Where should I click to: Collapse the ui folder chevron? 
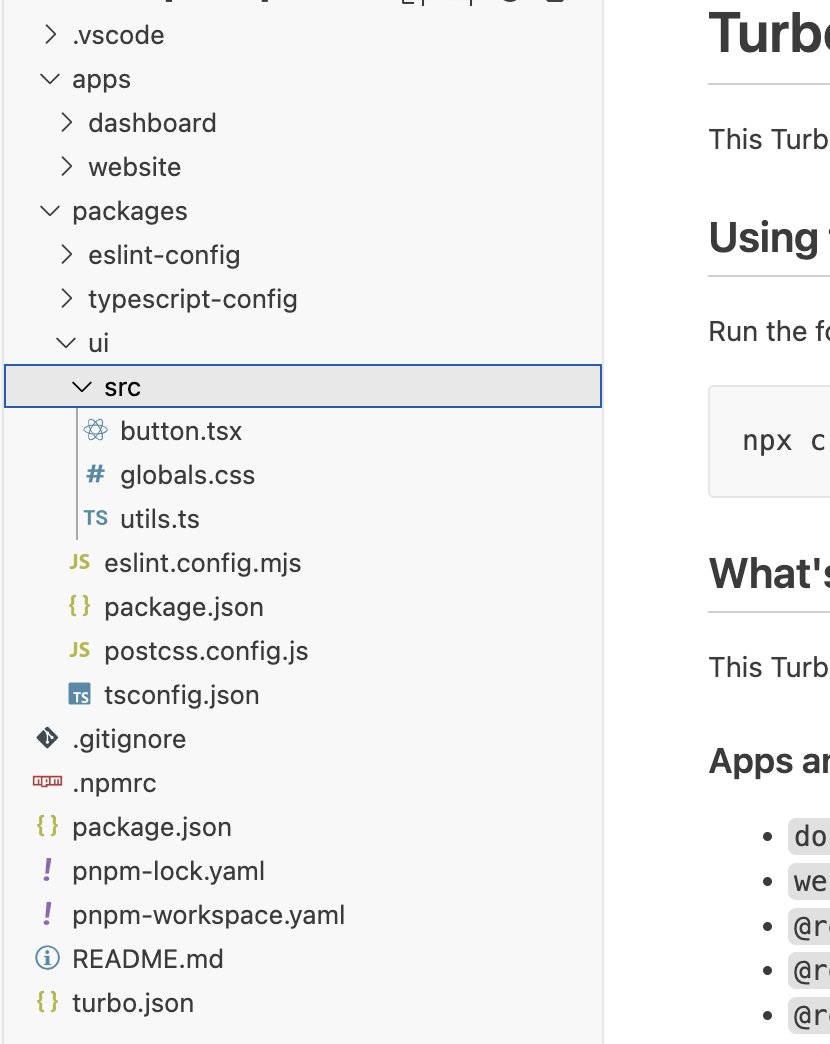click(x=66, y=342)
